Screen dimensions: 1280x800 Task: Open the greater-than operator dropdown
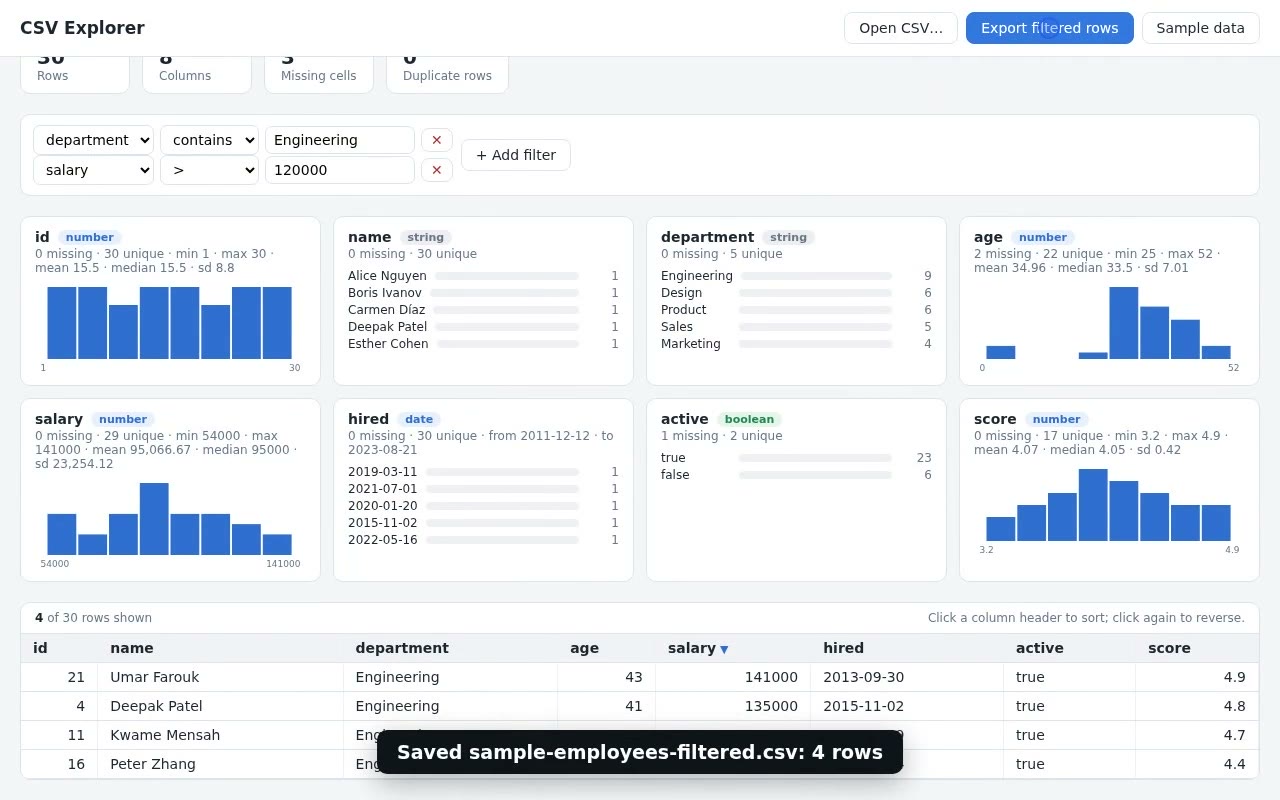point(209,170)
